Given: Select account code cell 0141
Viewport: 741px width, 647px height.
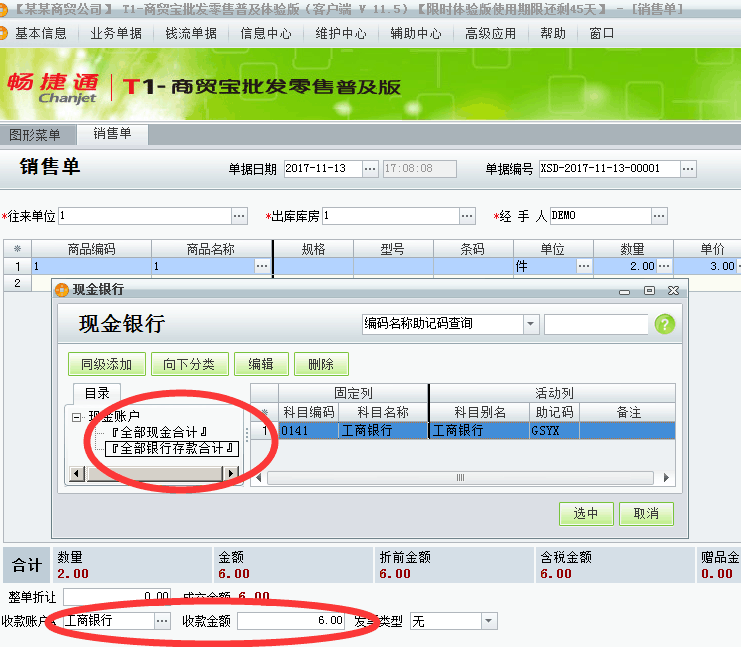Looking at the screenshot, I should pyautogui.click(x=309, y=431).
